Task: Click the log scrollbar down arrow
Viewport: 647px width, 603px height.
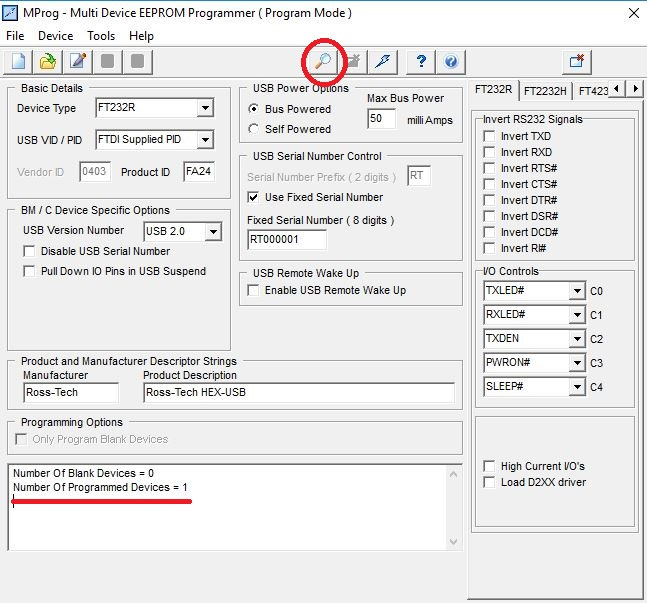Action: tap(453, 542)
